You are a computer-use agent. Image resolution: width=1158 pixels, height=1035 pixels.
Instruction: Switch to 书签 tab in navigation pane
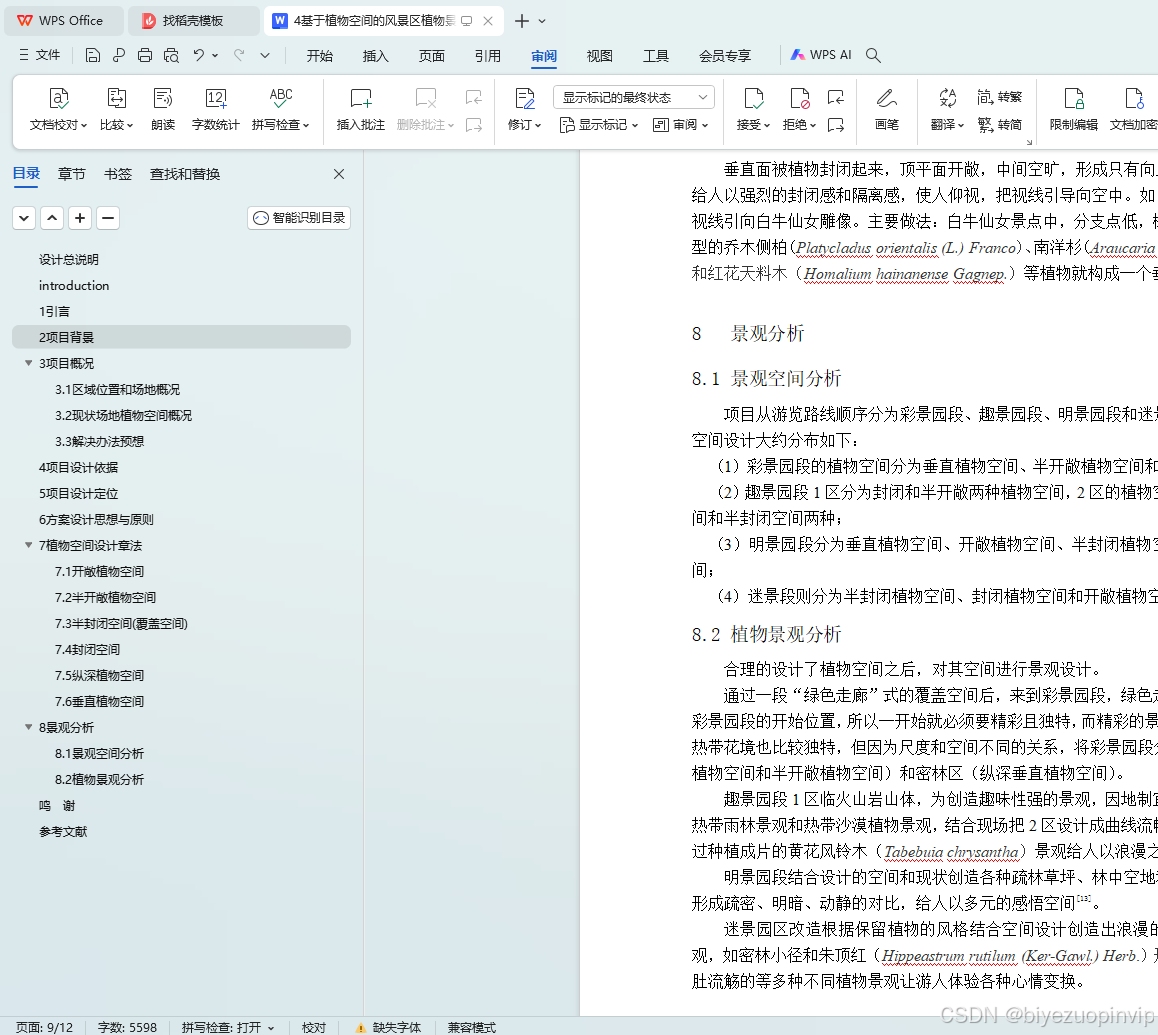[x=117, y=174]
